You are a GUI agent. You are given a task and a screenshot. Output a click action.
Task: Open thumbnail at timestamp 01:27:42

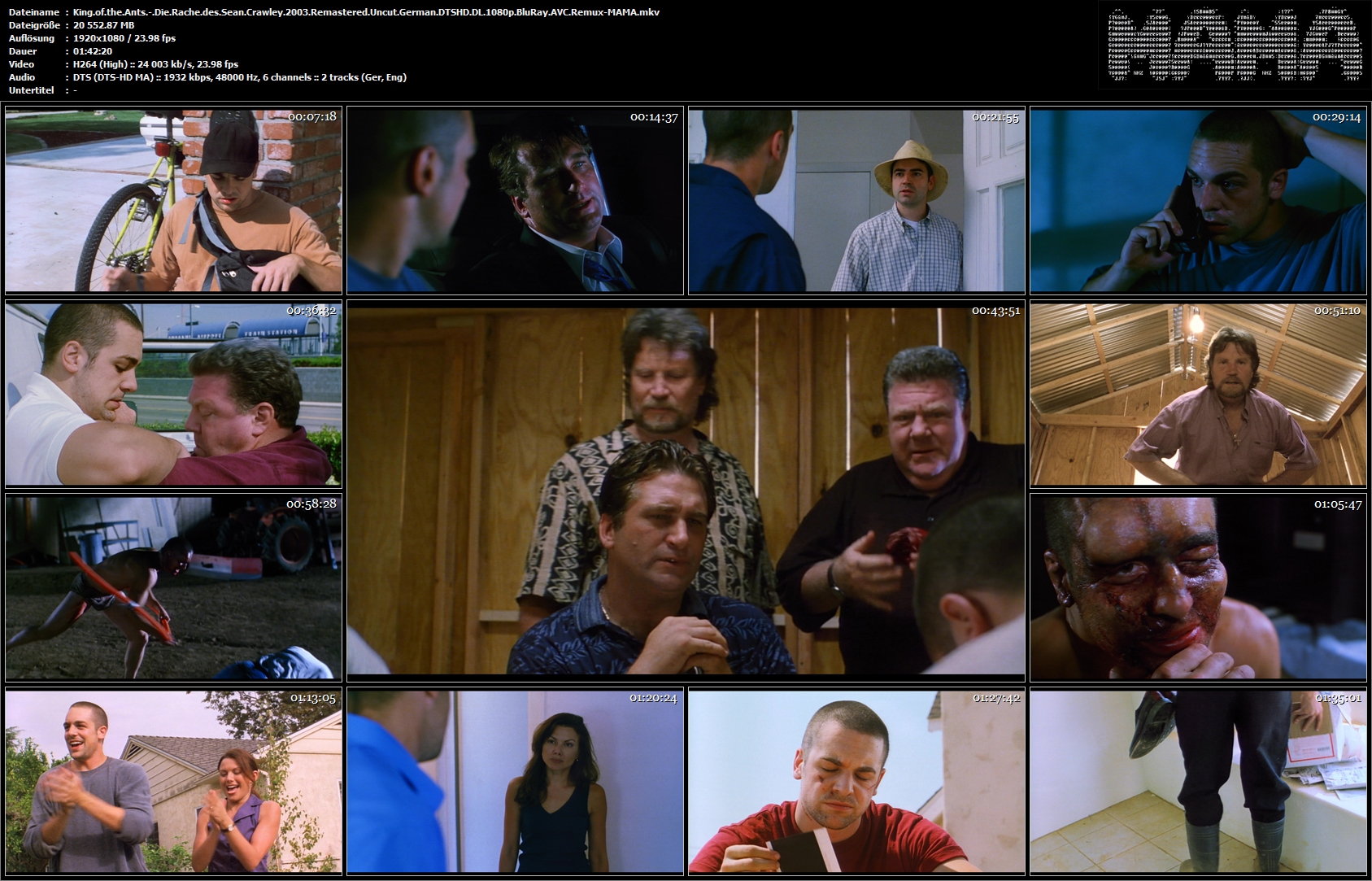coord(856,782)
